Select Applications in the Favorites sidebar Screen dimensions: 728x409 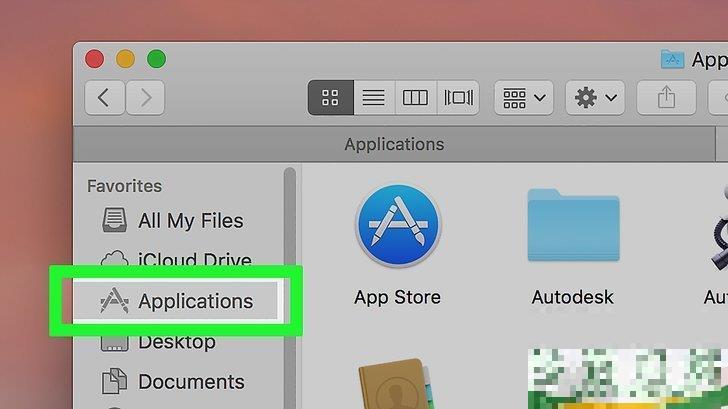coord(195,301)
